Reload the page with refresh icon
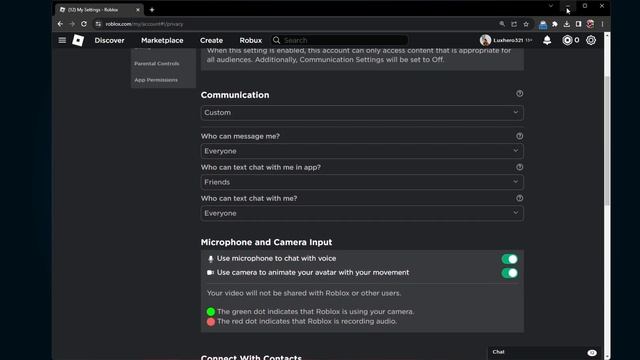Viewport: 640px width, 360px height. [84, 24]
